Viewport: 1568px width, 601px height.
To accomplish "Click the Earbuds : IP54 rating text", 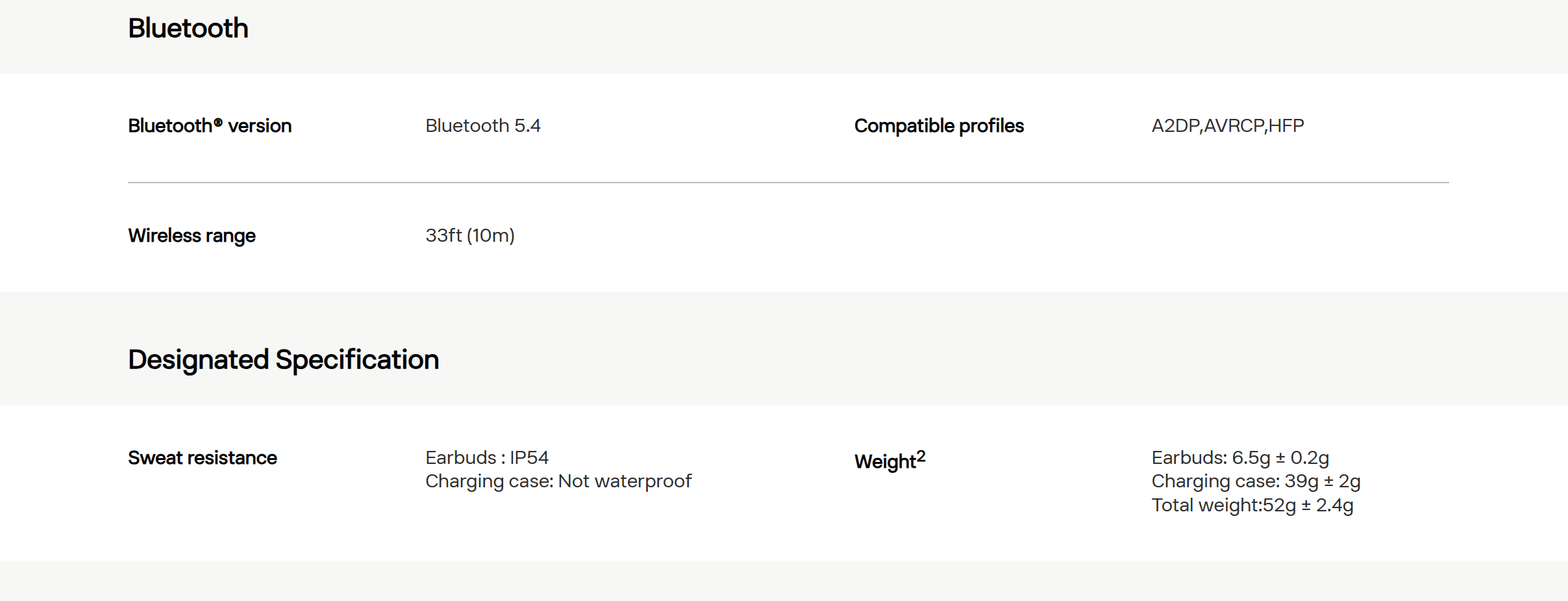I will tap(486, 458).
